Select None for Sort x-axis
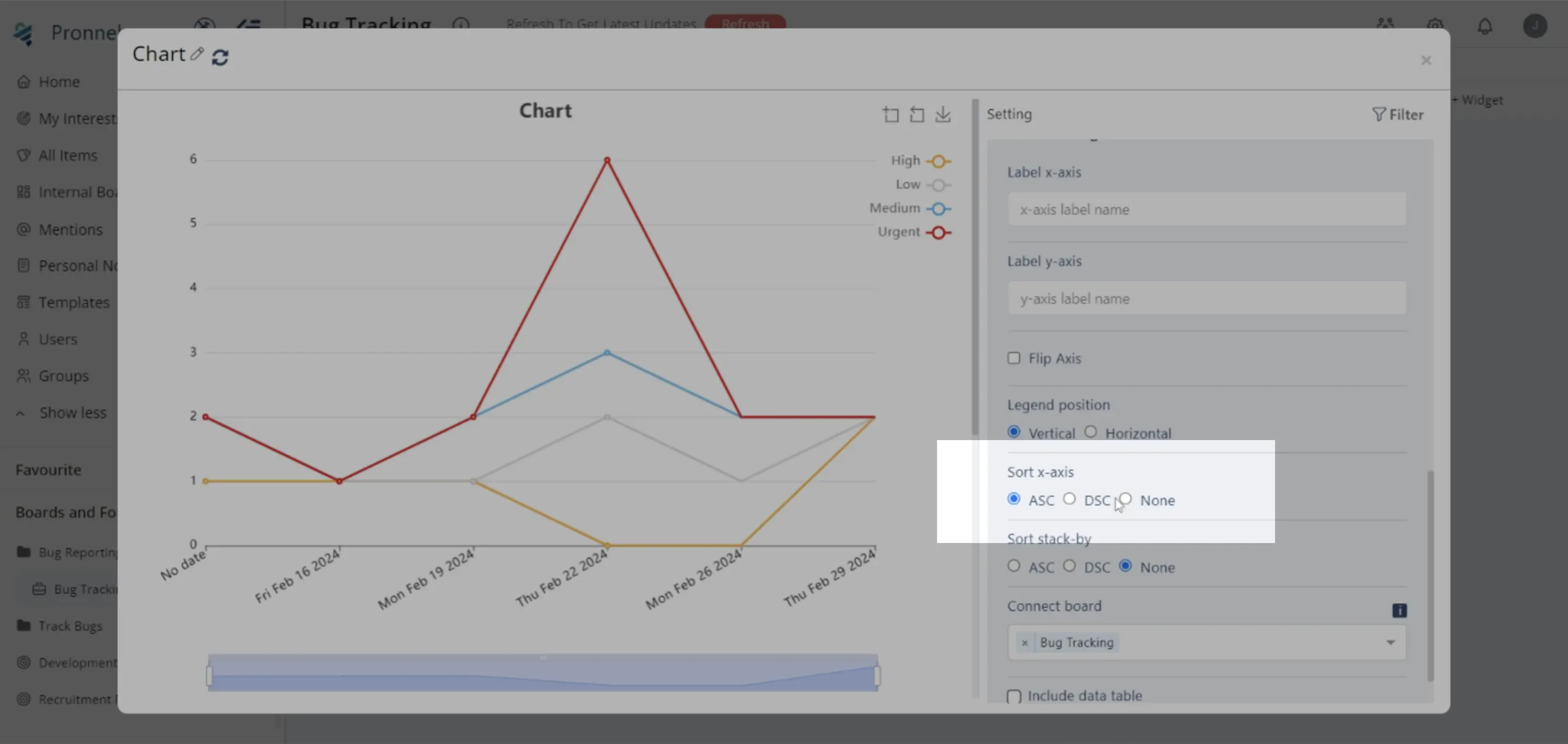Image resolution: width=1568 pixels, height=744 pixels. 1125,499
